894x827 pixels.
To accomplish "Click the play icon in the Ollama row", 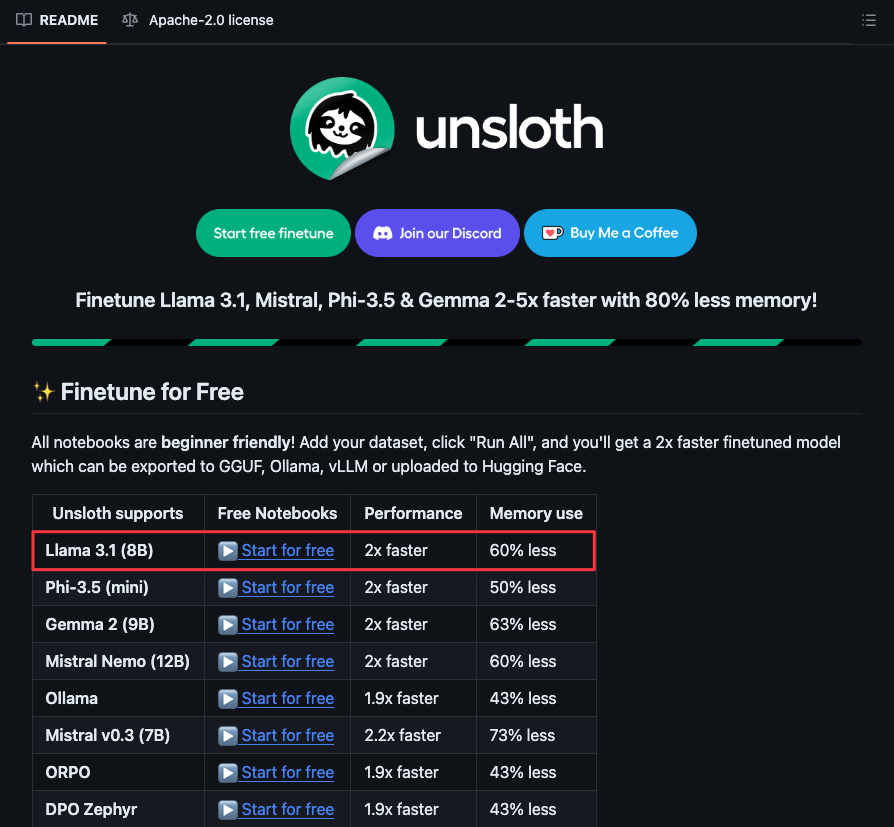I will point(227,699).
